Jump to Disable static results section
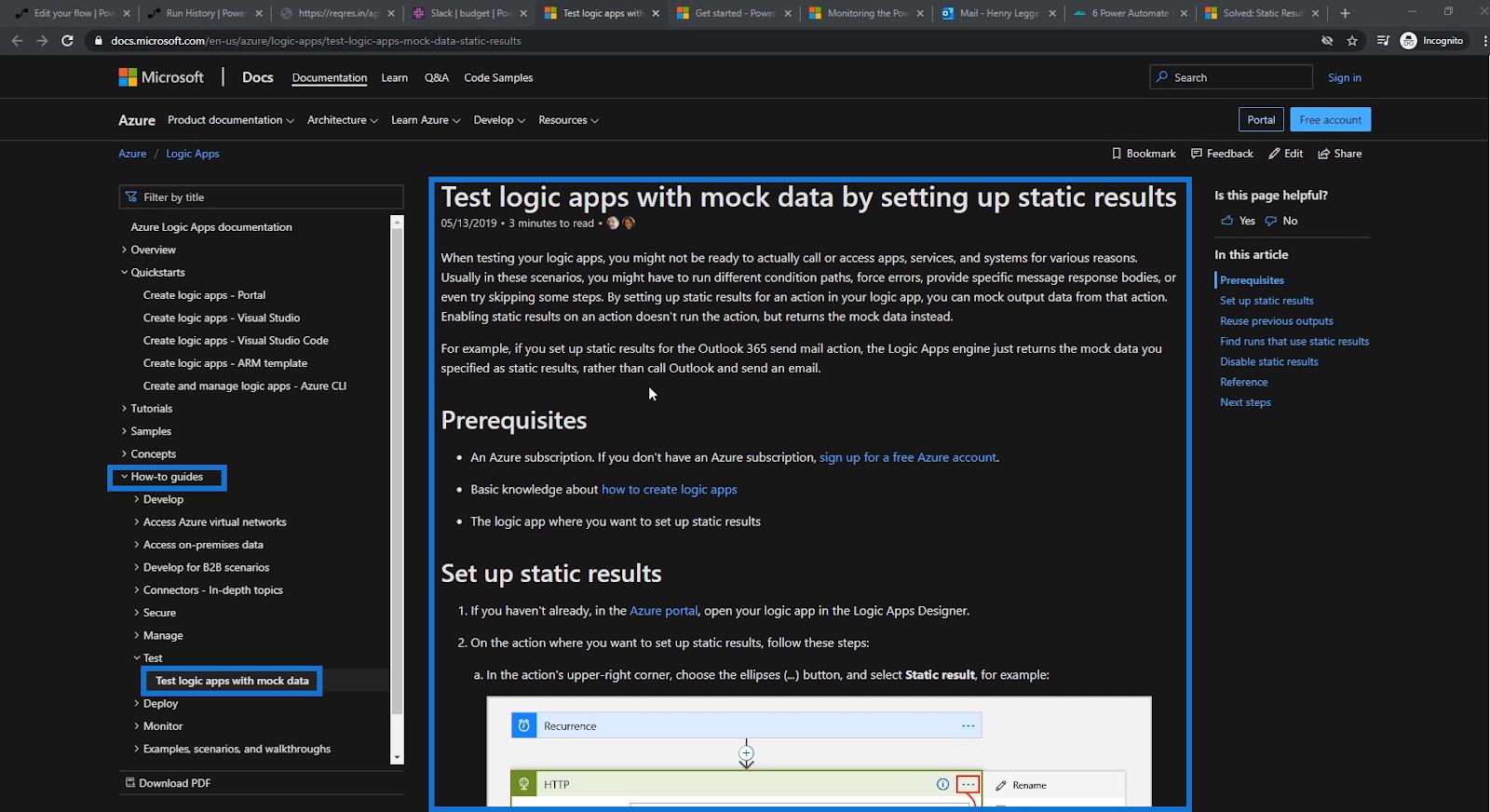 pyautogui.click(x=1269, y=362)
